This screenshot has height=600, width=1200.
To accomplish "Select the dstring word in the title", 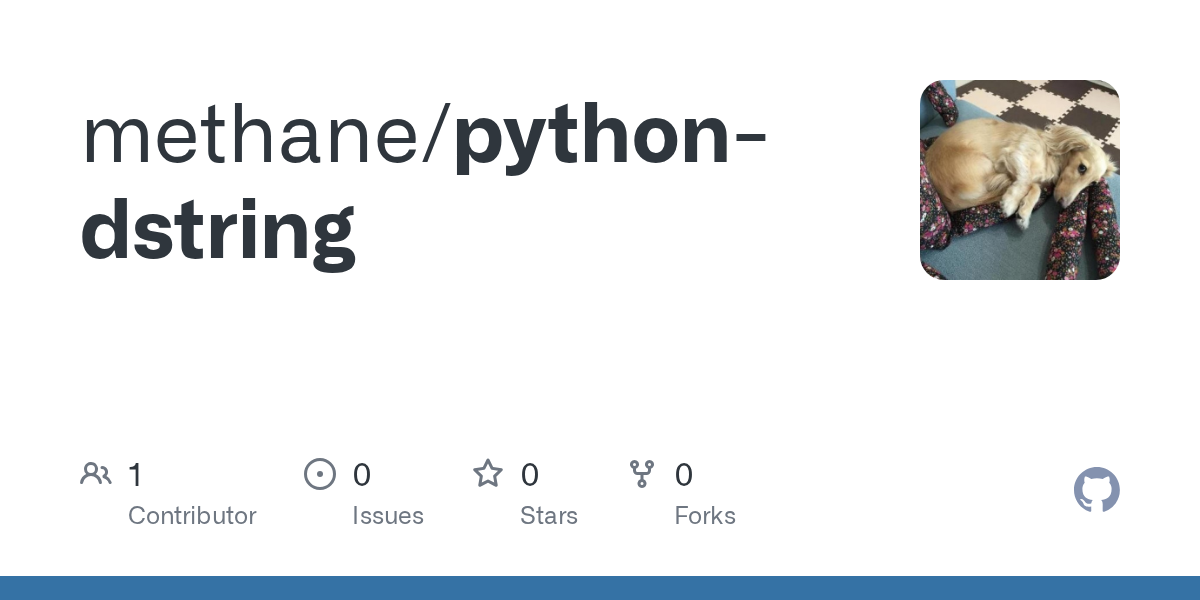I will (218, 233).
